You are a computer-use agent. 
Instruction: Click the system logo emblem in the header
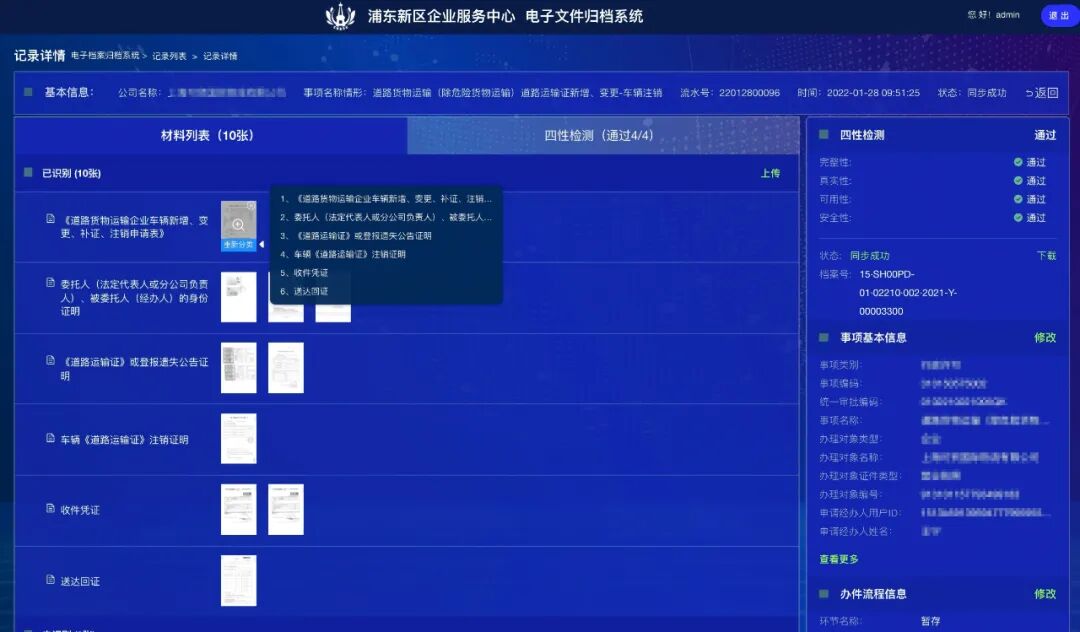(x=341, y=16)
